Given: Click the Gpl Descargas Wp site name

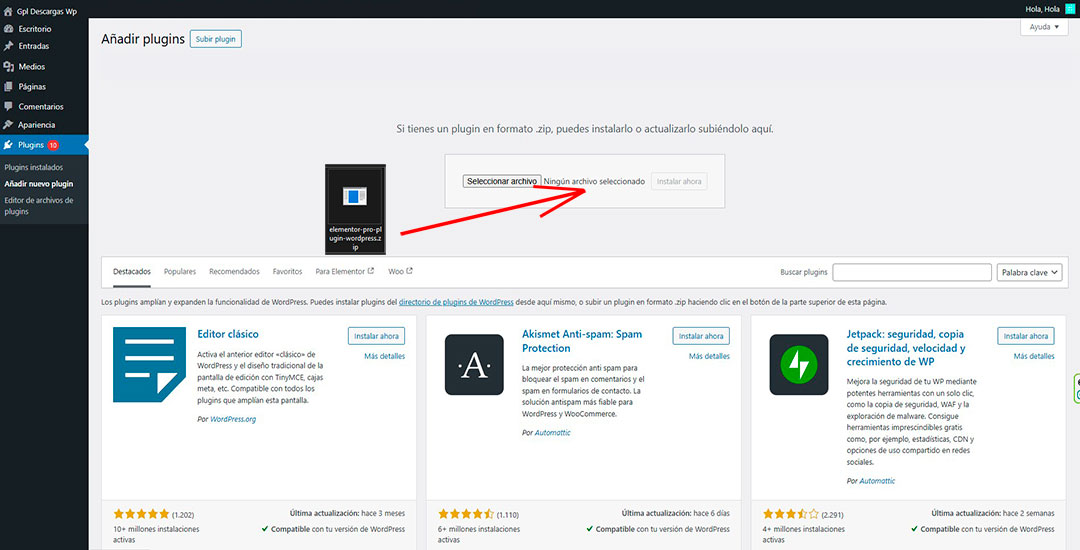Looking at the screenshot, I should 48,12.
